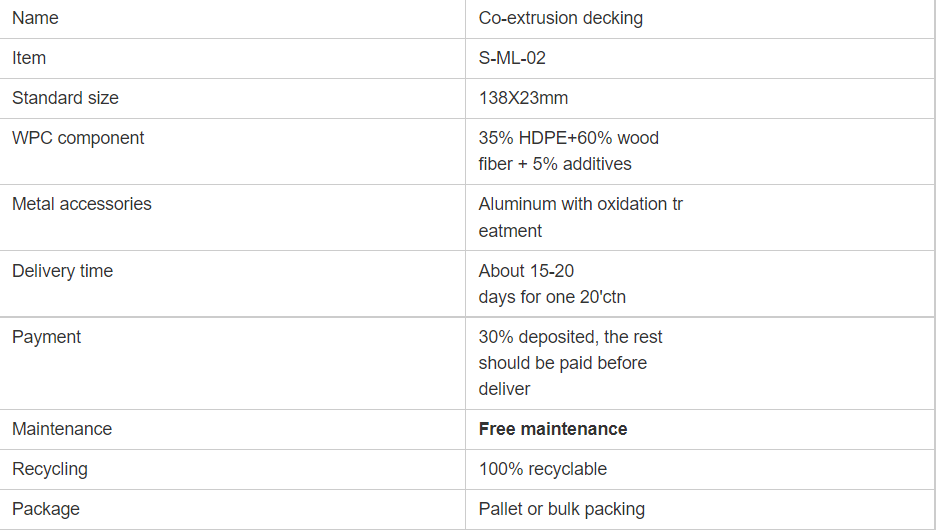Click the Payment row label
Image resolution: width=938 pixels, height=530 pixels.
pyautogui.click(x=47, y=337)
